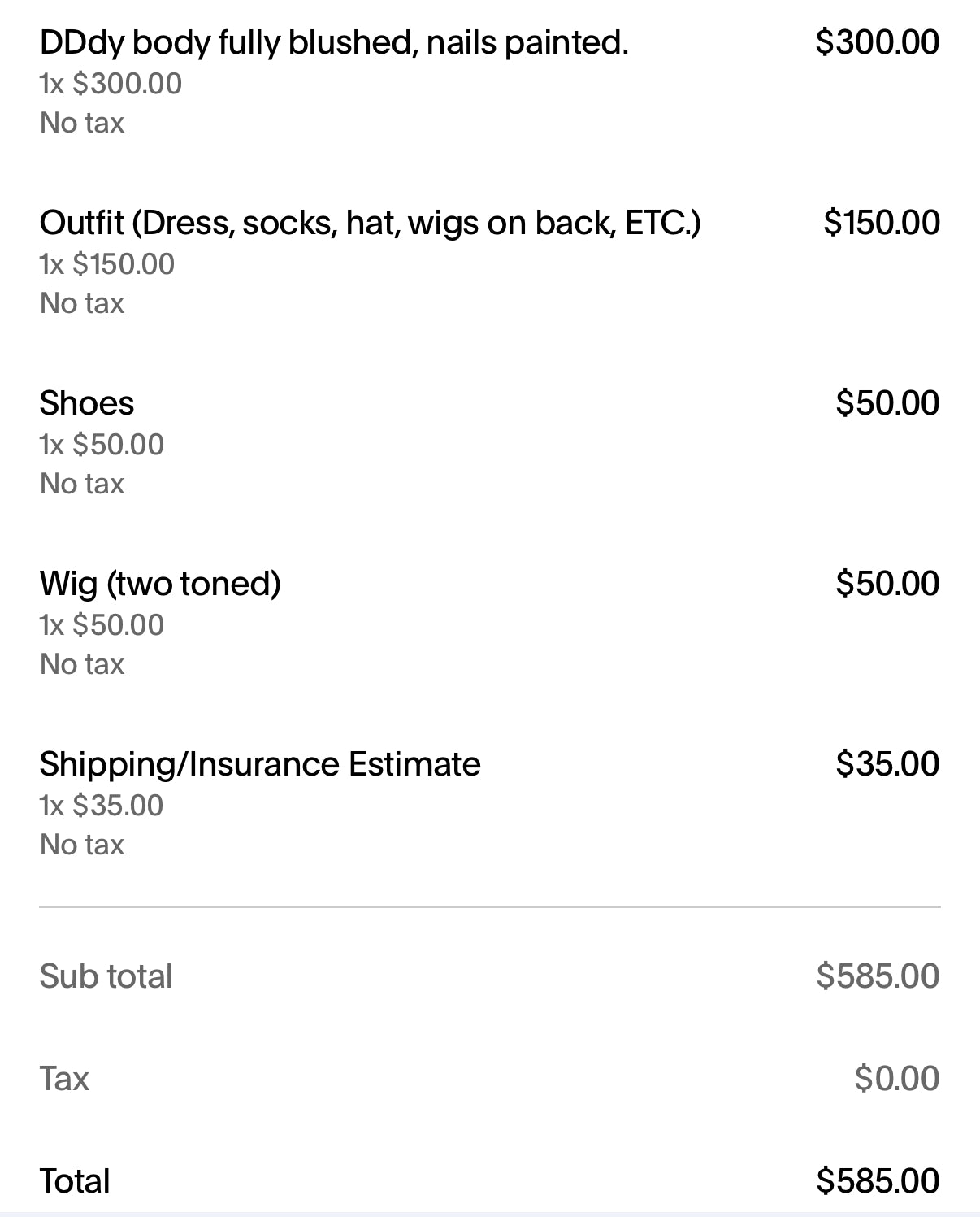The height and width of the screenshot is (1217, 980).
Task: Select the Wig $50.00 price on the right
Action: click(887, 584)
